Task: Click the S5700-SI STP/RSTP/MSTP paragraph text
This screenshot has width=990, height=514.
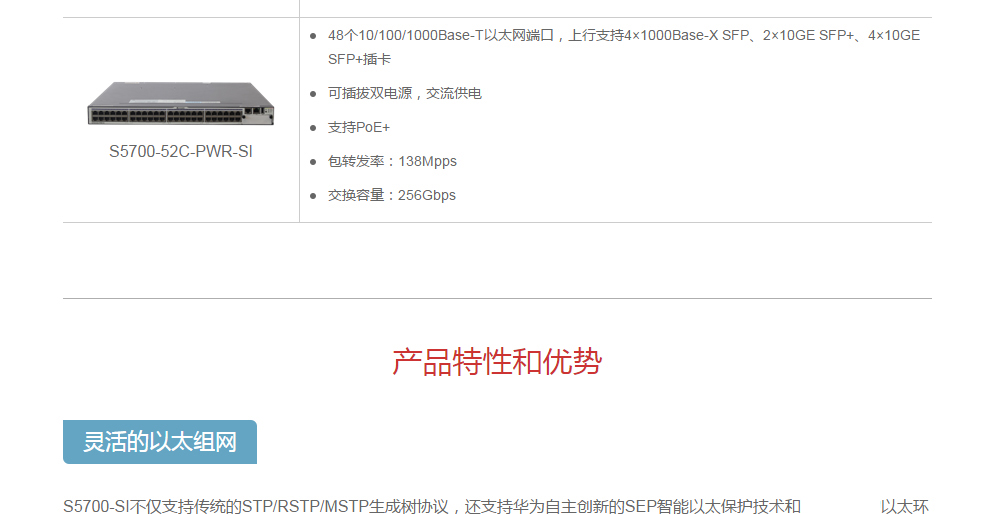Action: (432, 506)
